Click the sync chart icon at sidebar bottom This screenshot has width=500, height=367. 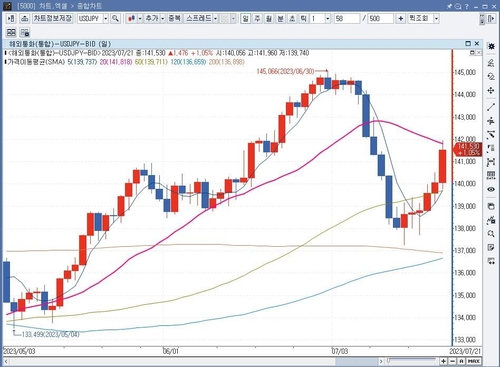(x=491, y=261)
